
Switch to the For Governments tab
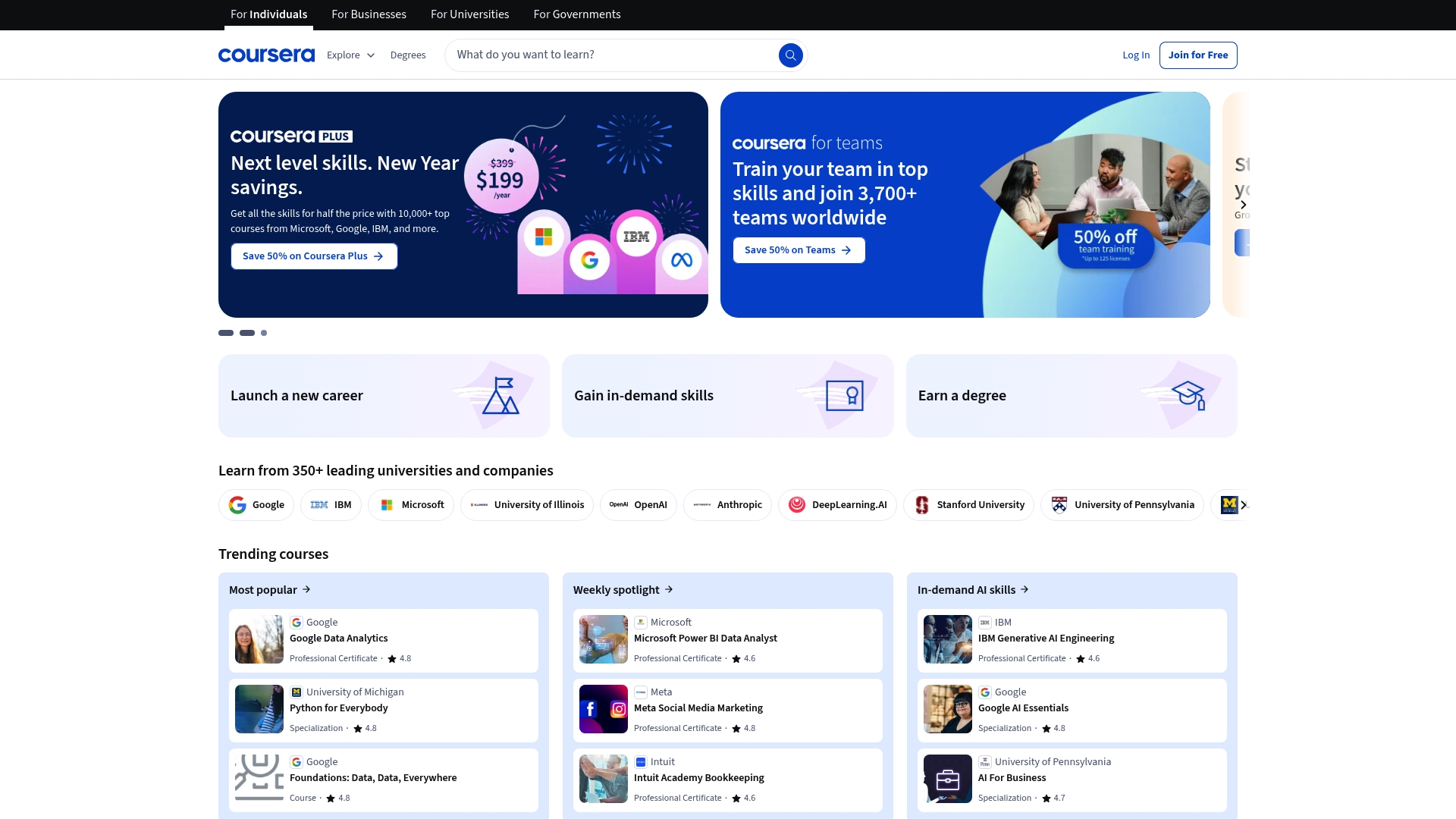[x=576, y=14]
